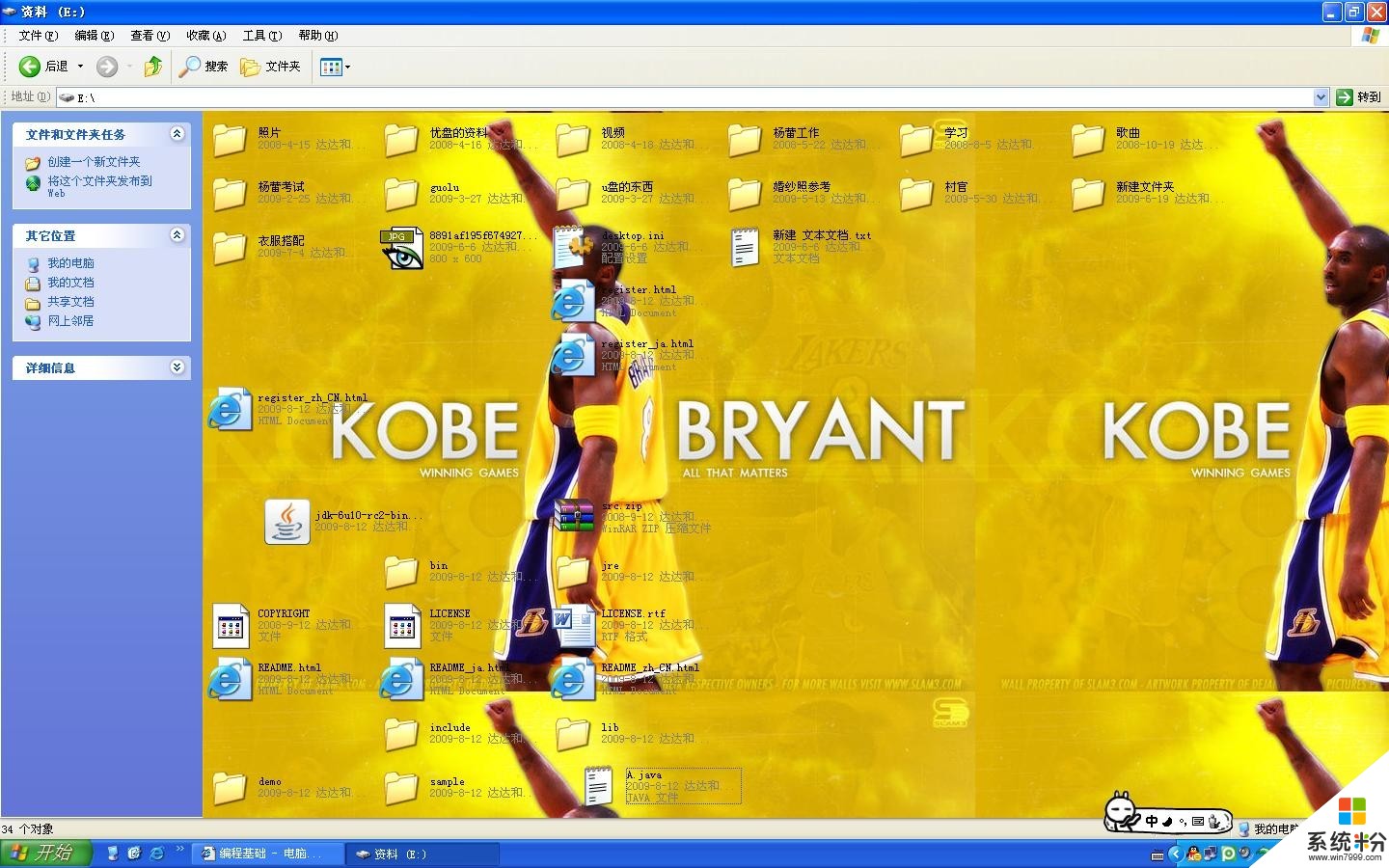The width and height of the screenshot is (1389, 868).
Task: Select the 优盘的资料 folder icon
Action: tap(401, 140)
